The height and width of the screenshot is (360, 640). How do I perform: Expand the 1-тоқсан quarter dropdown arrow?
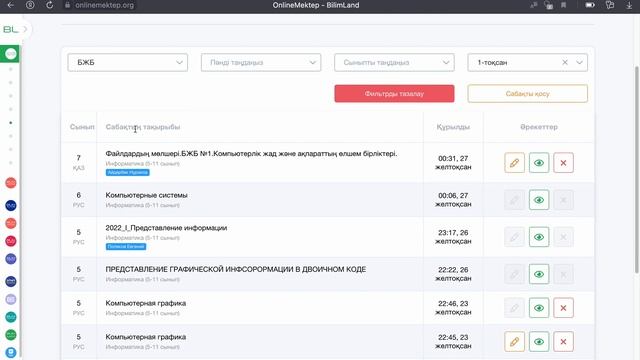click(x=579, y=62)
